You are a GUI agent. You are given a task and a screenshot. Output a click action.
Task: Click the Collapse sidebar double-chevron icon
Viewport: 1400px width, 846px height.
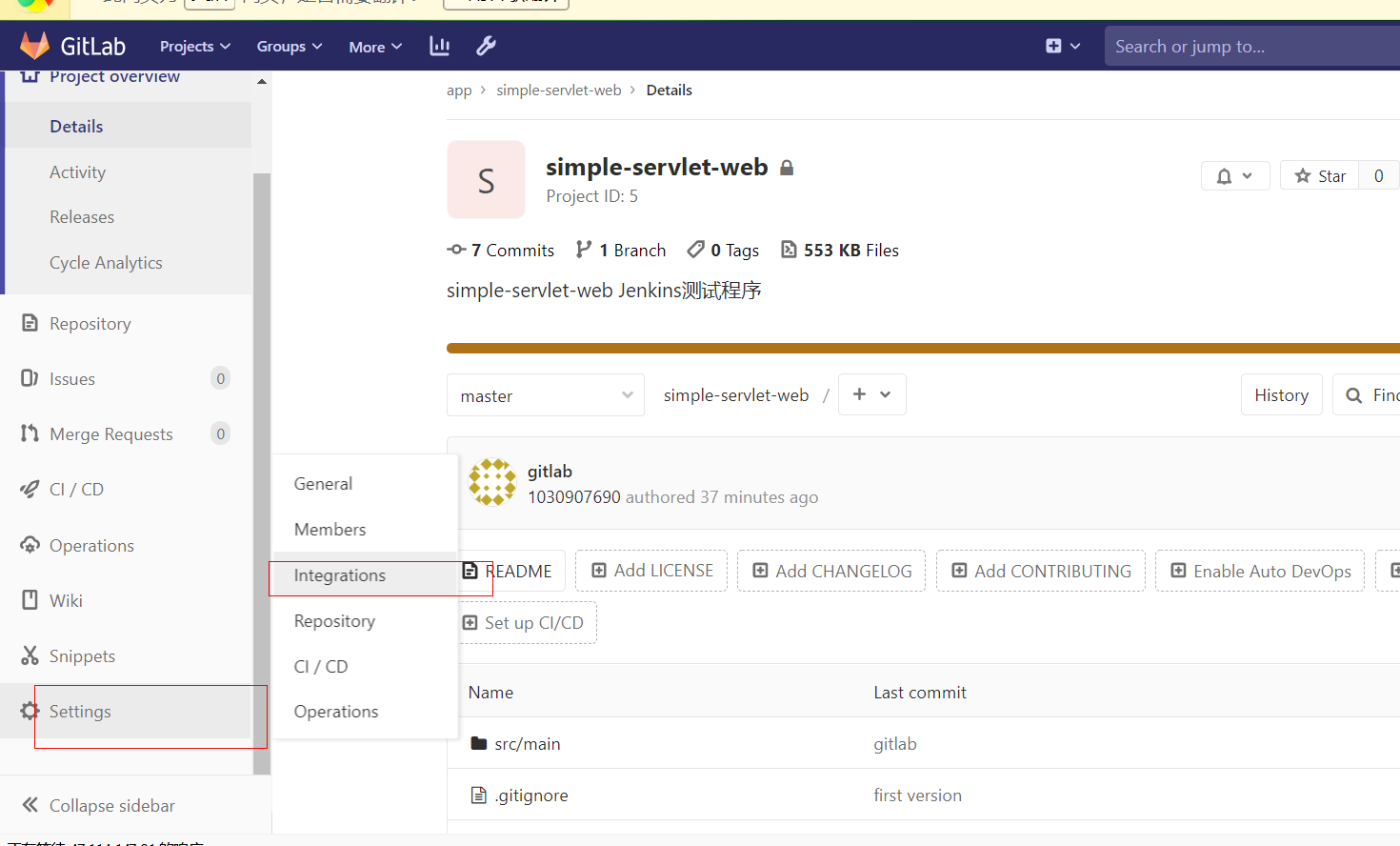30,805
